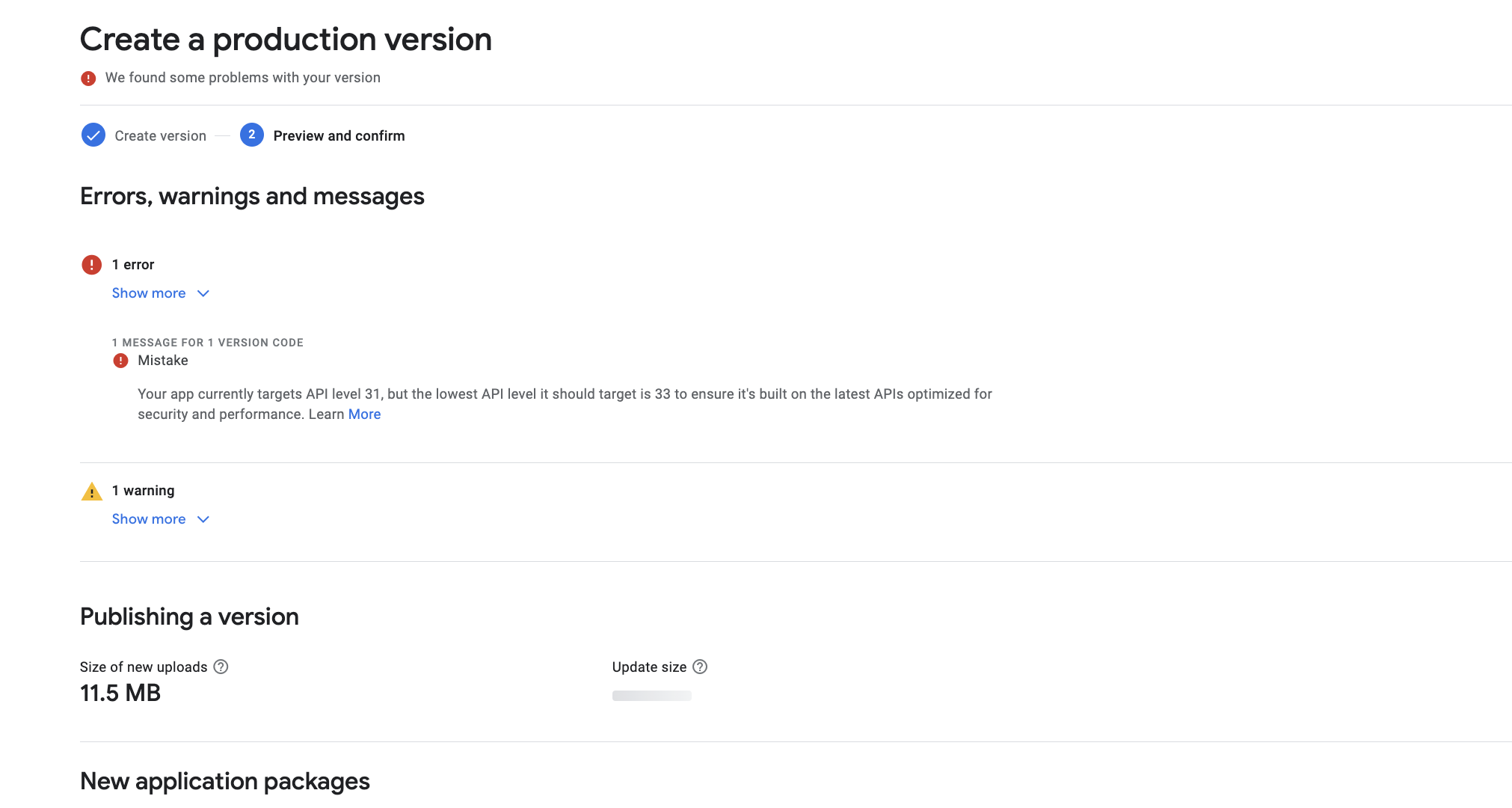
Task: Click the red error icon beside page subtitle
Action: [x=88, y=78]
